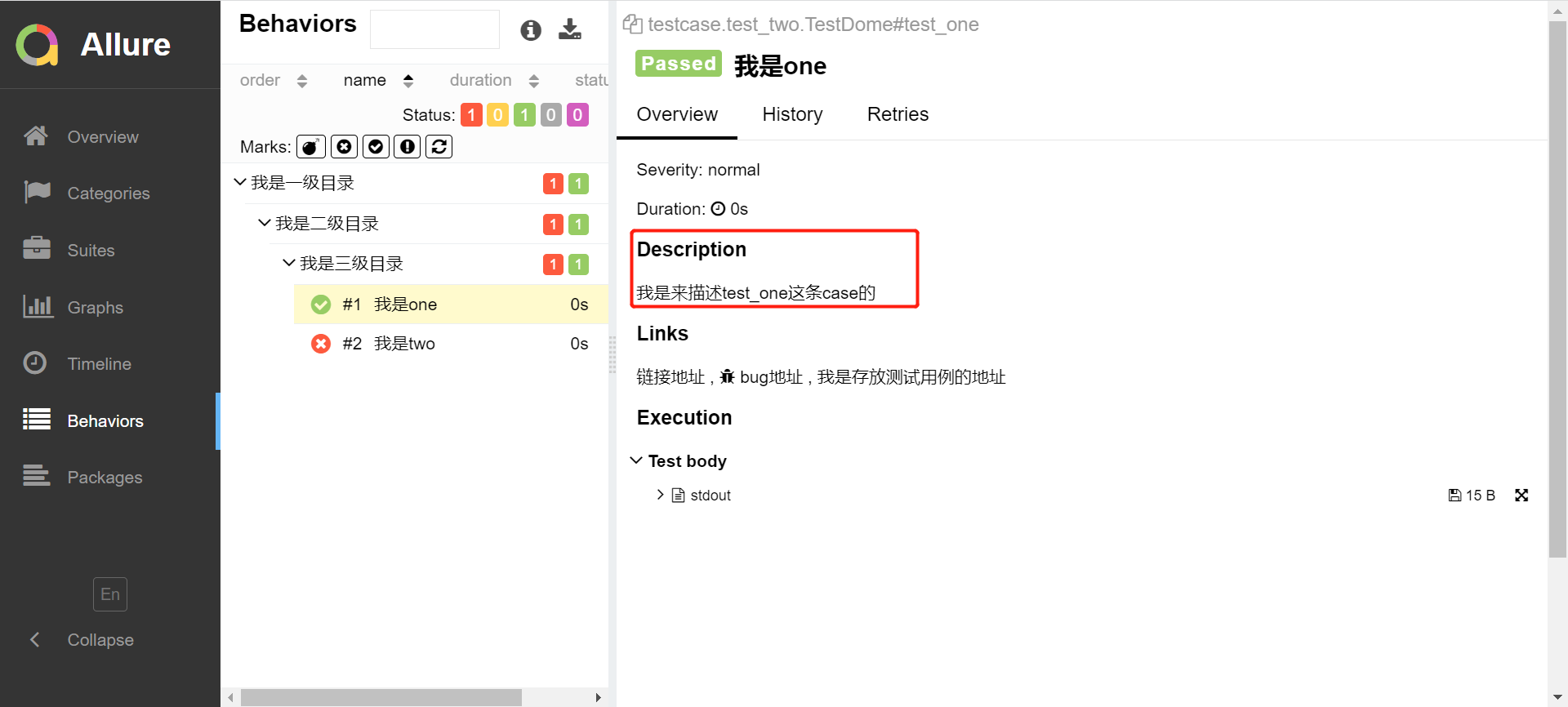Go to Overview in sidebar menu
The height and width of the screenshot is (707, 1568).
pos(103,137)
